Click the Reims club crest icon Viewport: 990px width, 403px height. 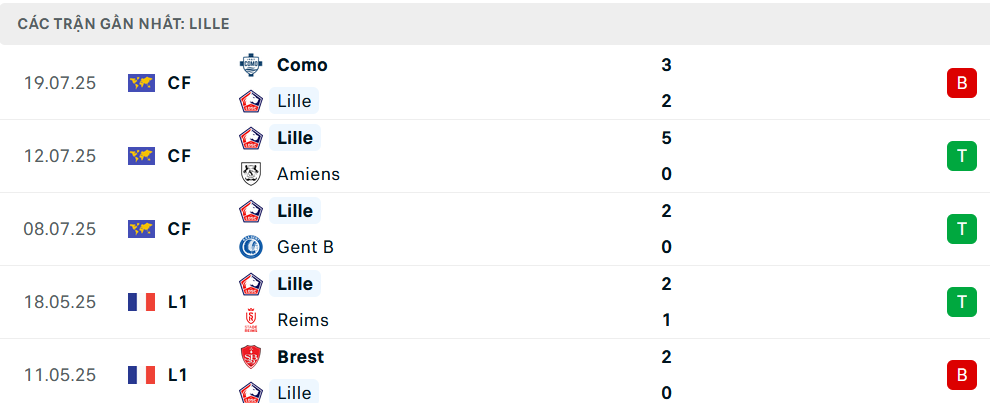tap(251, 320)
